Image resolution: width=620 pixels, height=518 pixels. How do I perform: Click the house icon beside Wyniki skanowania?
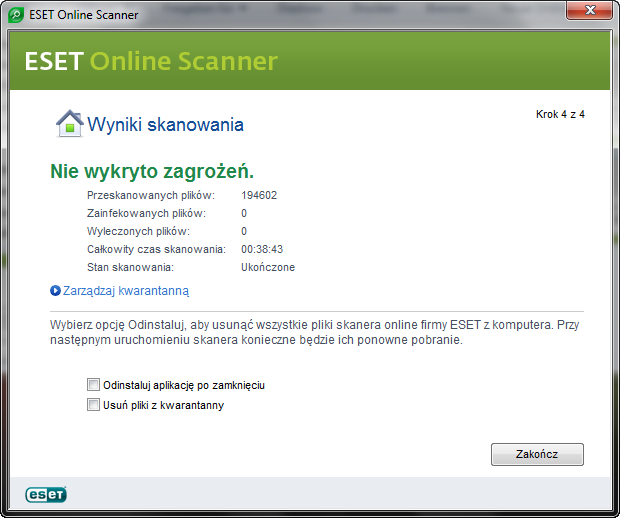[x=70, y=123]
